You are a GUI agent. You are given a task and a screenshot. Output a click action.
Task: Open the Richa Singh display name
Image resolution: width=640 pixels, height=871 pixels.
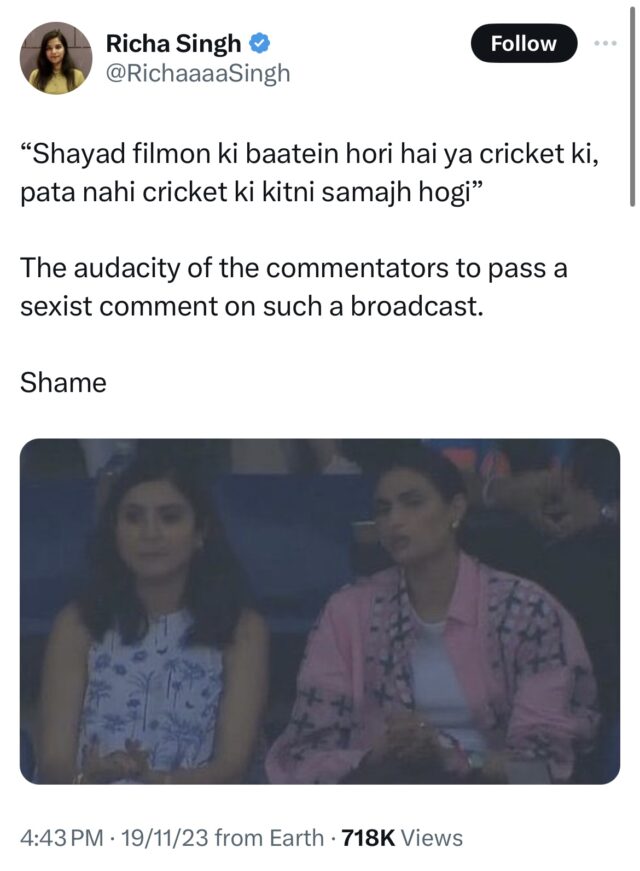point(173,43)
